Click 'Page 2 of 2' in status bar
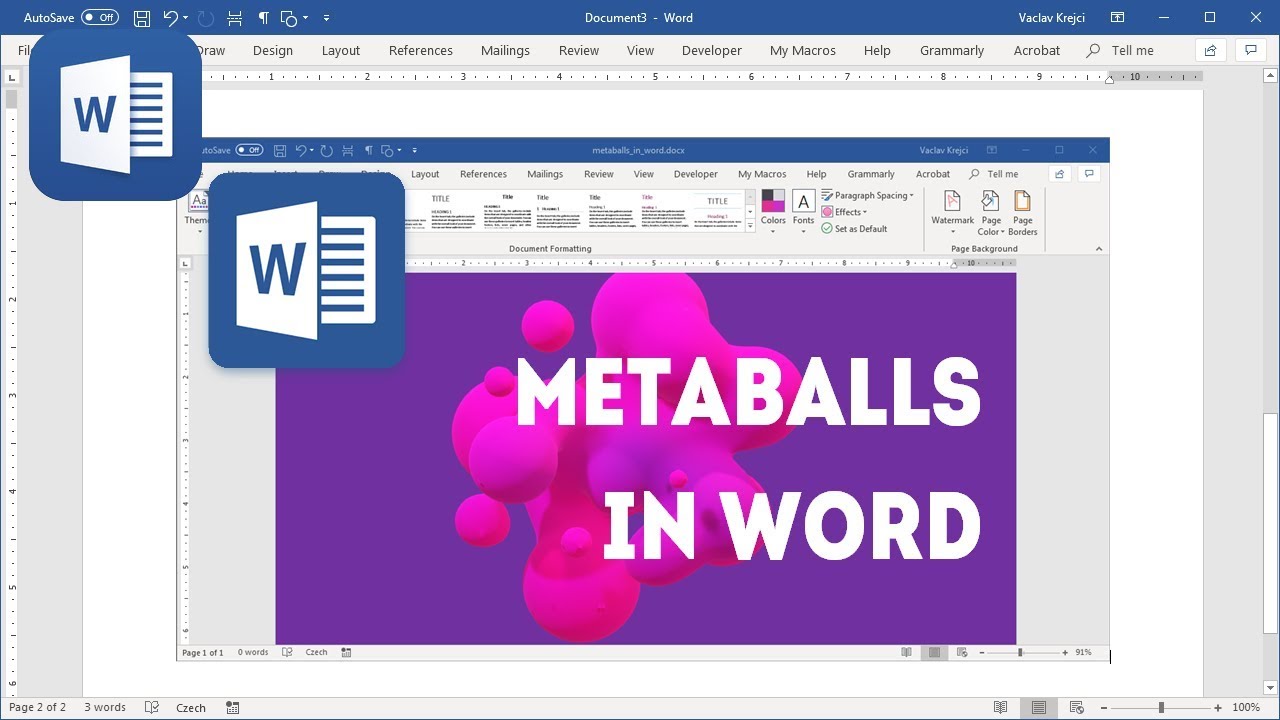1280x720 pixels. tap(38, 707)
